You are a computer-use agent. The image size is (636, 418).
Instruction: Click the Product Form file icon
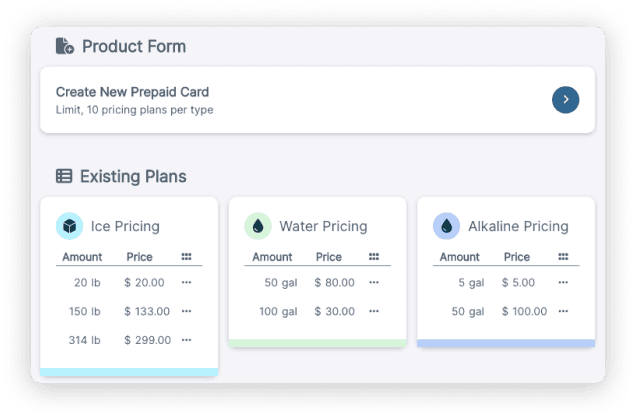[65, 46]
